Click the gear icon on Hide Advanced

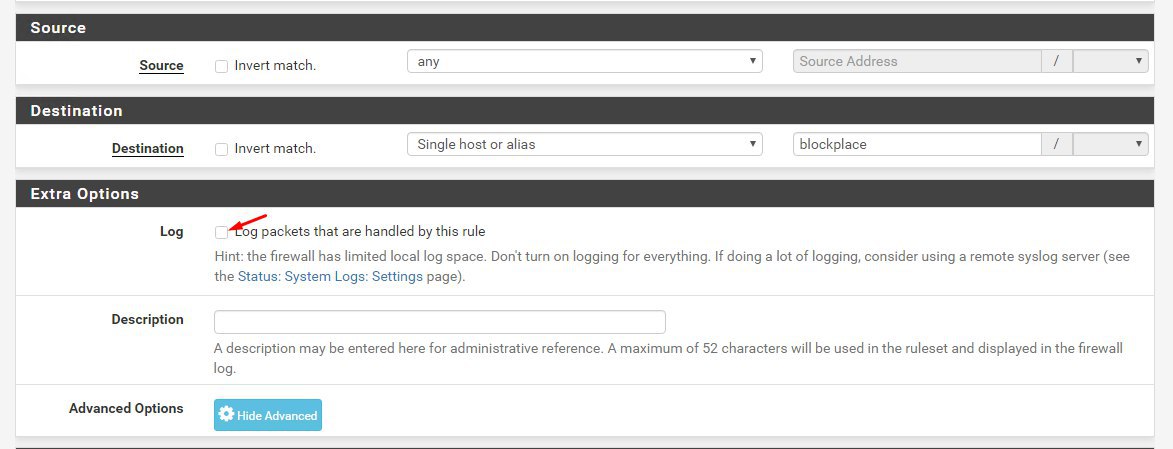tap(227, 414)
